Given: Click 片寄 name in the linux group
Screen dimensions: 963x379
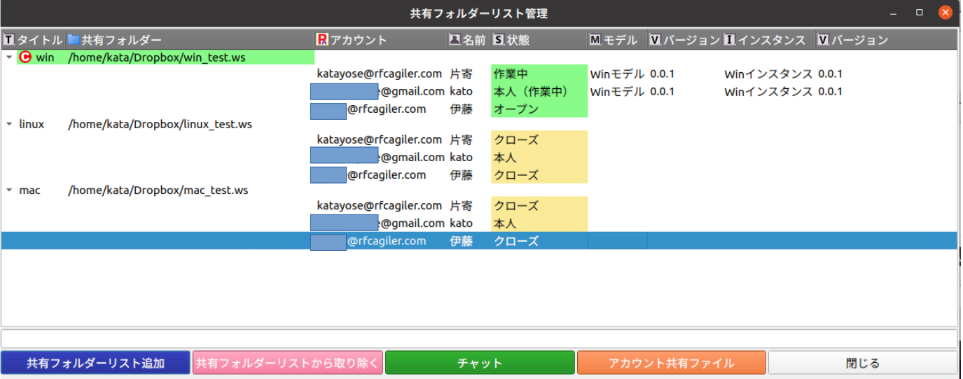Looking at the screenshot, I should click(x=461, y=140).
